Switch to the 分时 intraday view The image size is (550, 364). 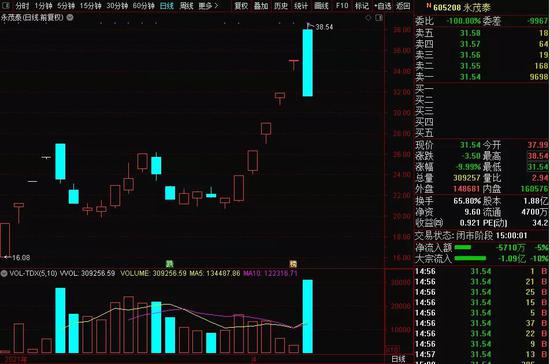tap(22, 6)
